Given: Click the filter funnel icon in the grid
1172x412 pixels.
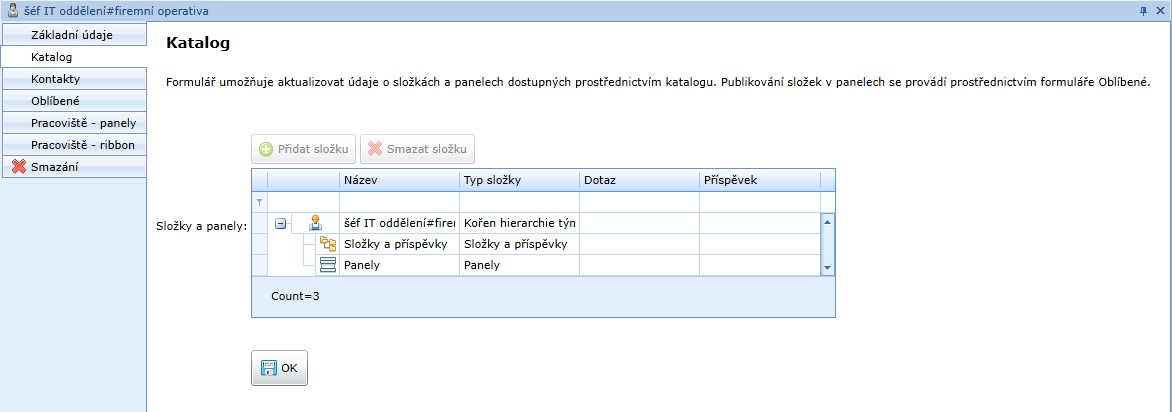Looking at the screenshot, I should 259,202.
